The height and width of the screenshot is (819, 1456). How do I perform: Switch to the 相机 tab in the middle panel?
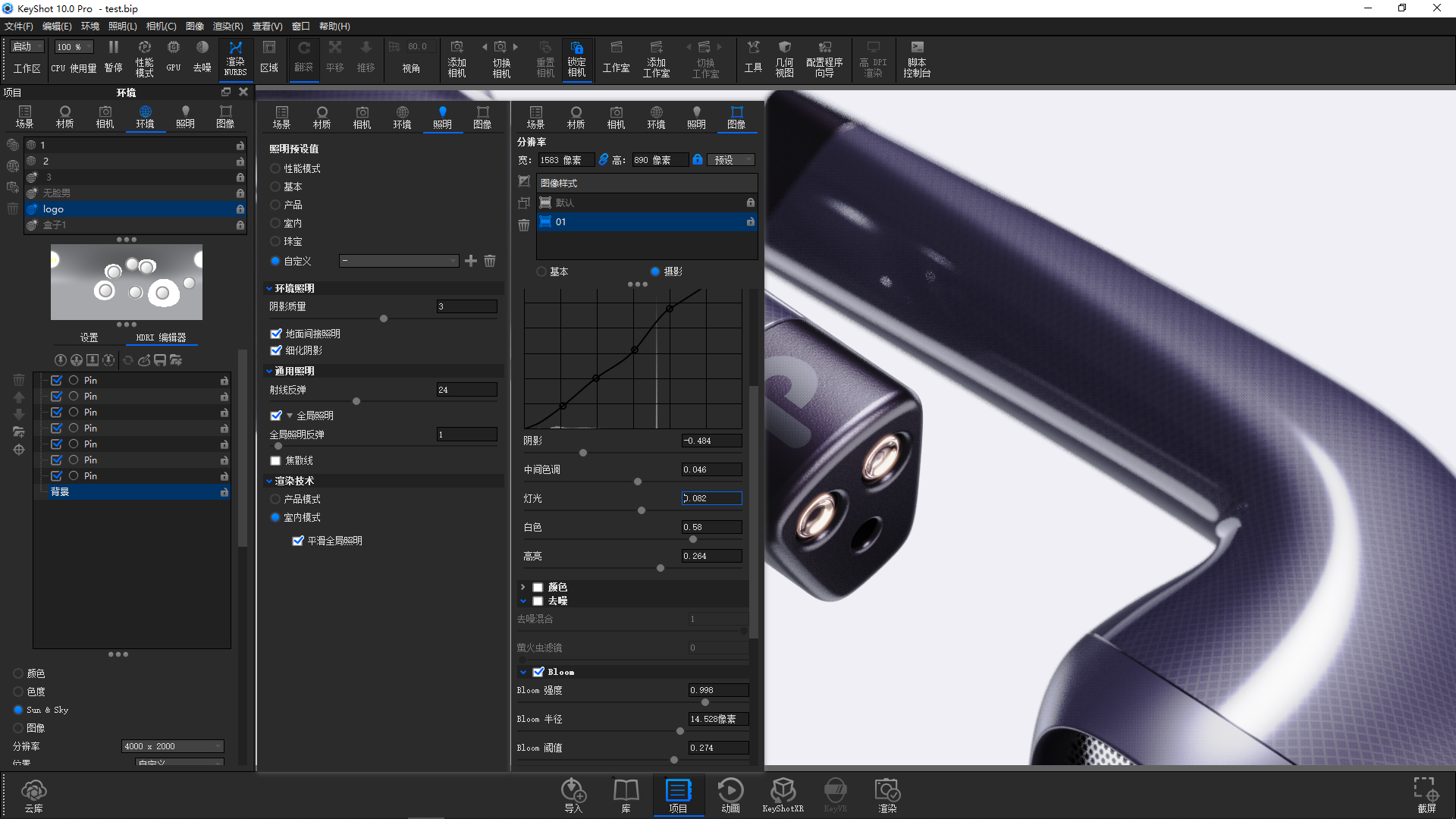click(362, 118)
